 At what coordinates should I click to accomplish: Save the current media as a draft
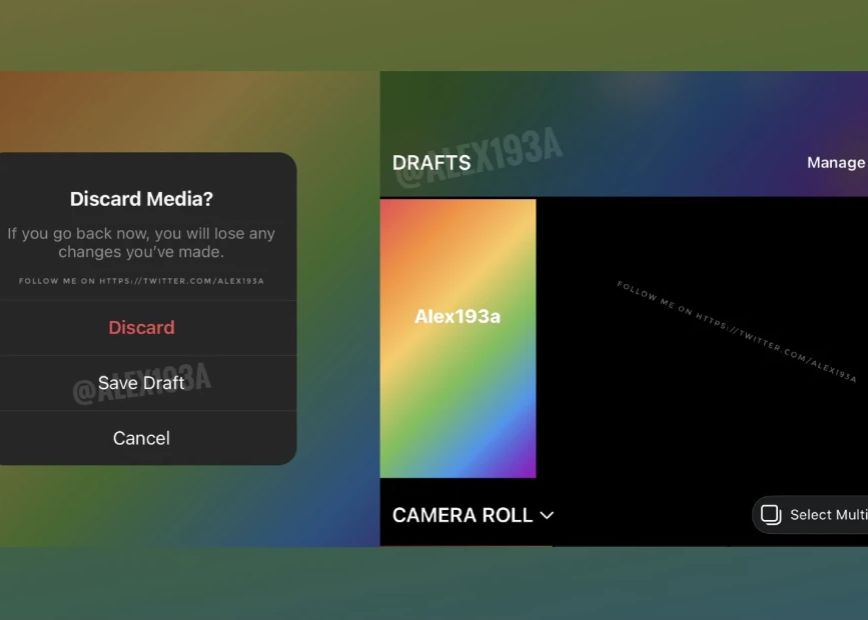pos(141,382)
